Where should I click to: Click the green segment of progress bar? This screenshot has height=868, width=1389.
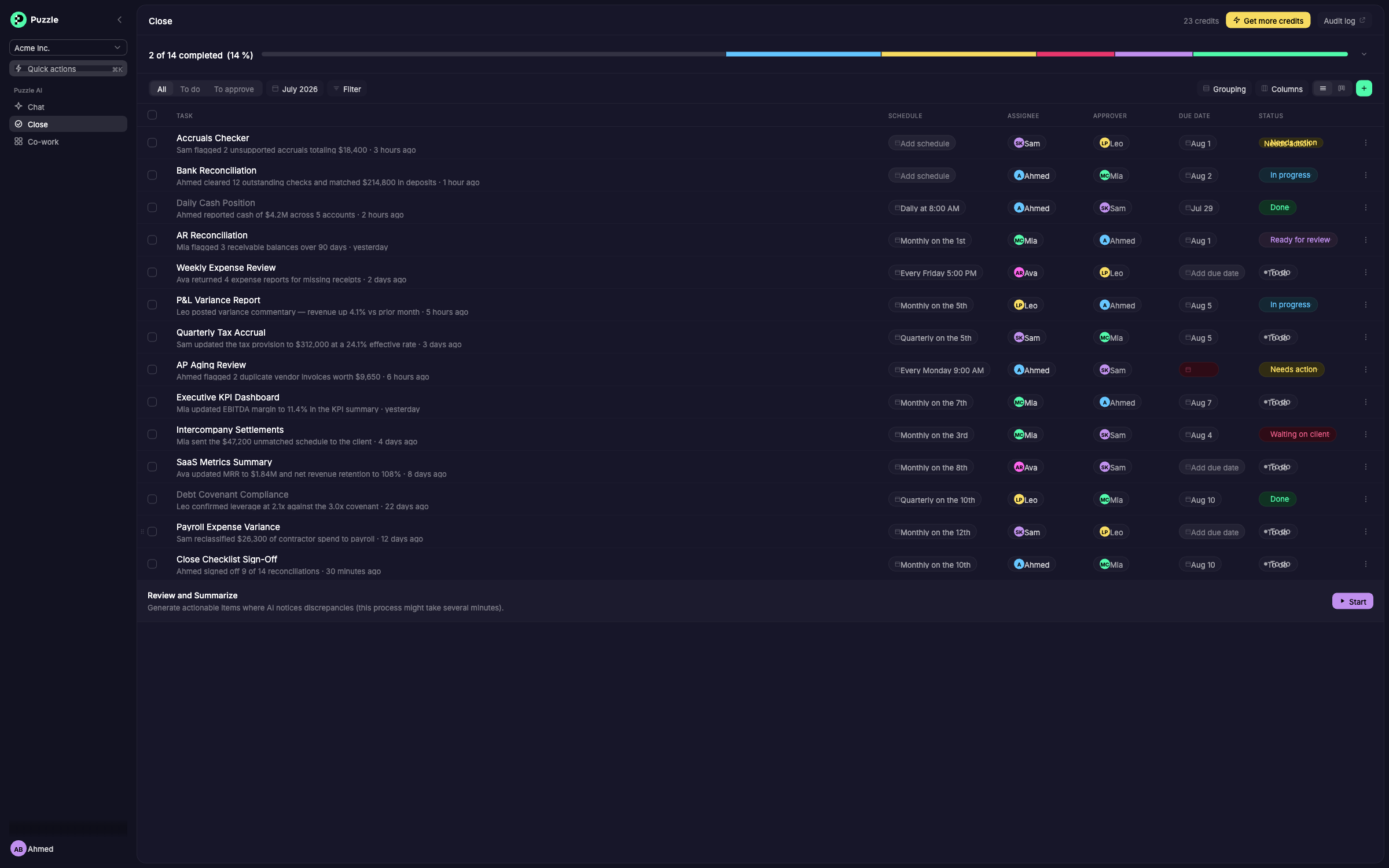(1270, 54)
